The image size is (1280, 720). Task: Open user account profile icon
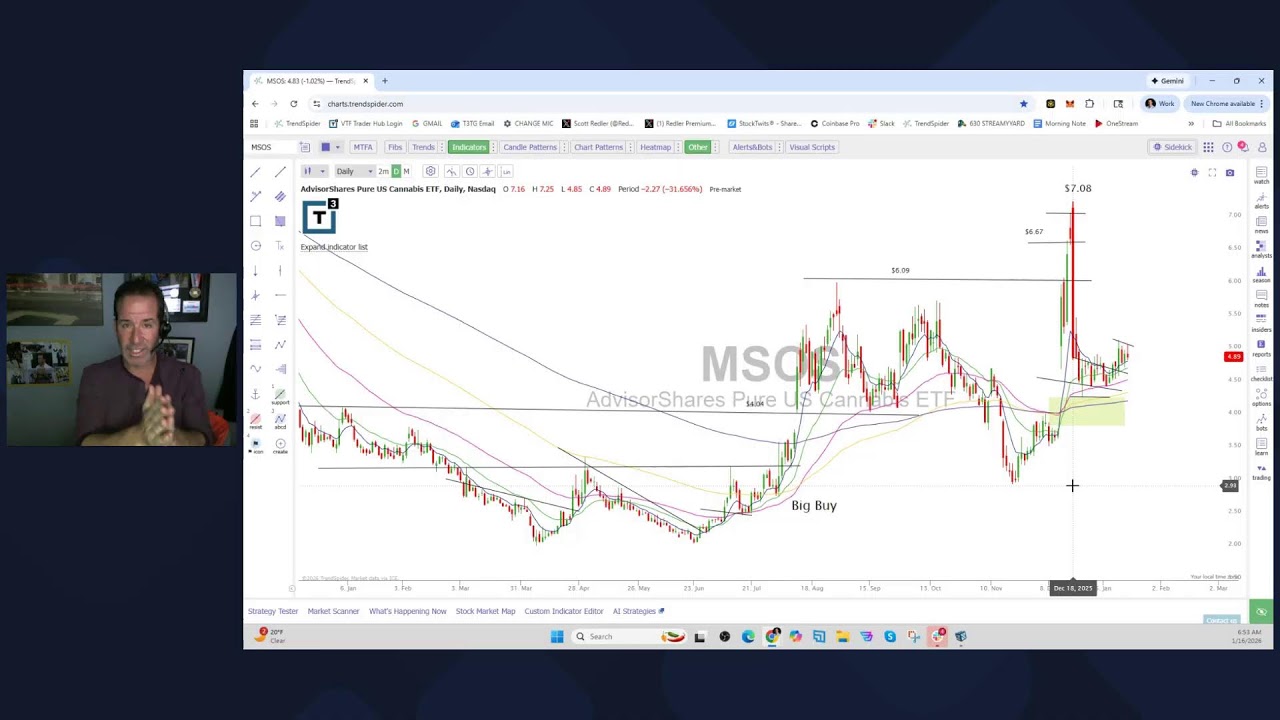tap(1262, 147)
